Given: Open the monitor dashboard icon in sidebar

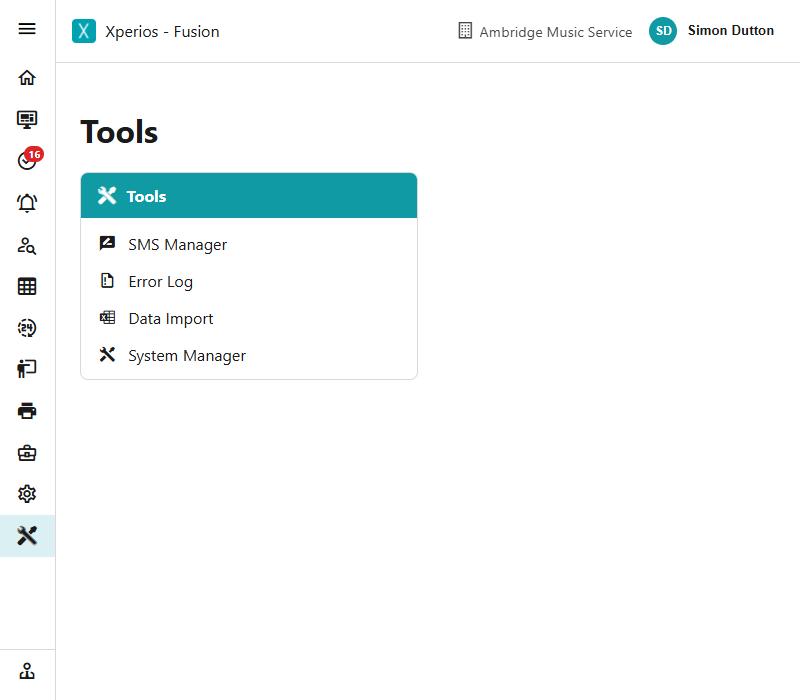Looking at the screenshot, I should pyautogui.click(x=27, y=119).
